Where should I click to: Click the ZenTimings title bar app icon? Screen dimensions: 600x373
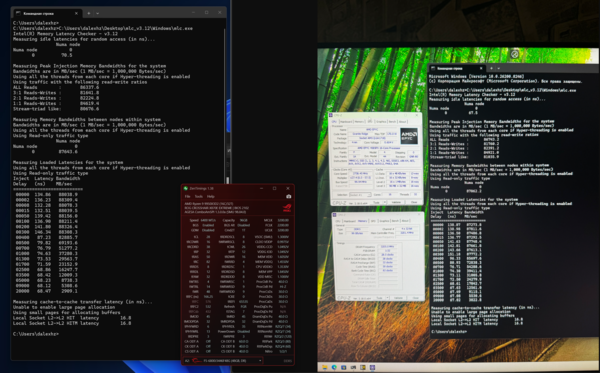click(186, 188)
